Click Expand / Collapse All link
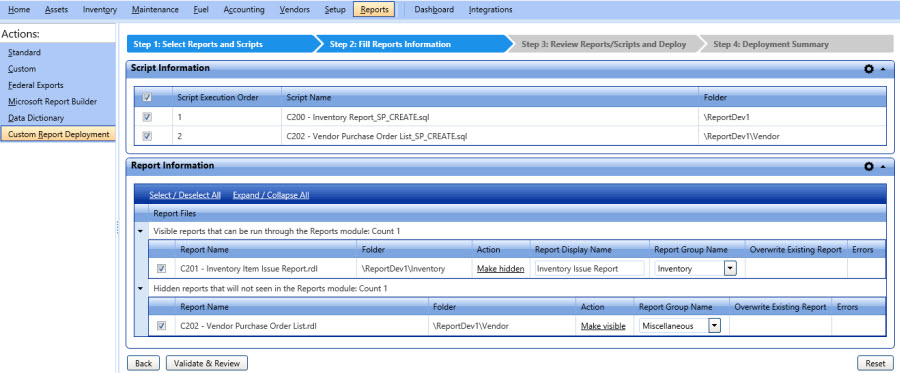This screenshot has height=373, width=900. [271, 195]
